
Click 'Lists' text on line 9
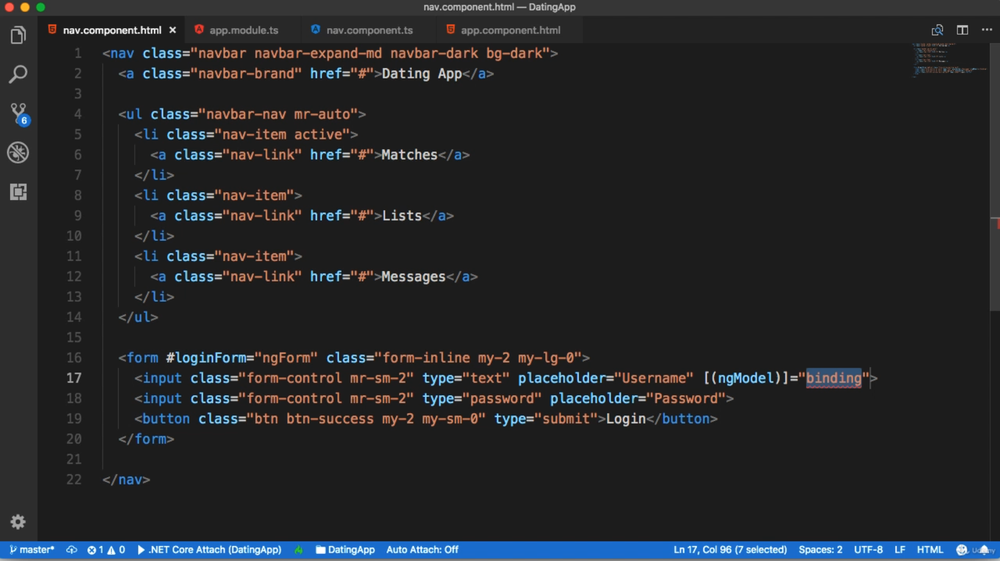[402, 215]
